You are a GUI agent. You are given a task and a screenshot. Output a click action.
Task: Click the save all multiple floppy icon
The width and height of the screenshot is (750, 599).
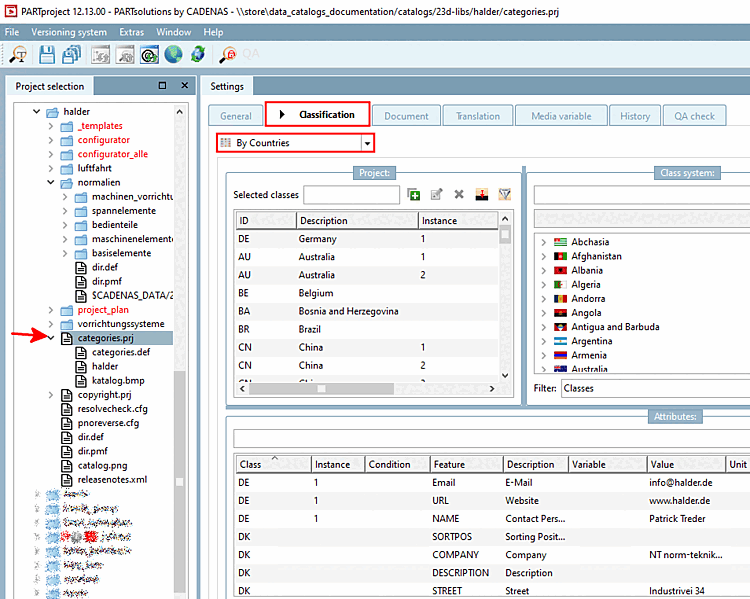point(72,54)
